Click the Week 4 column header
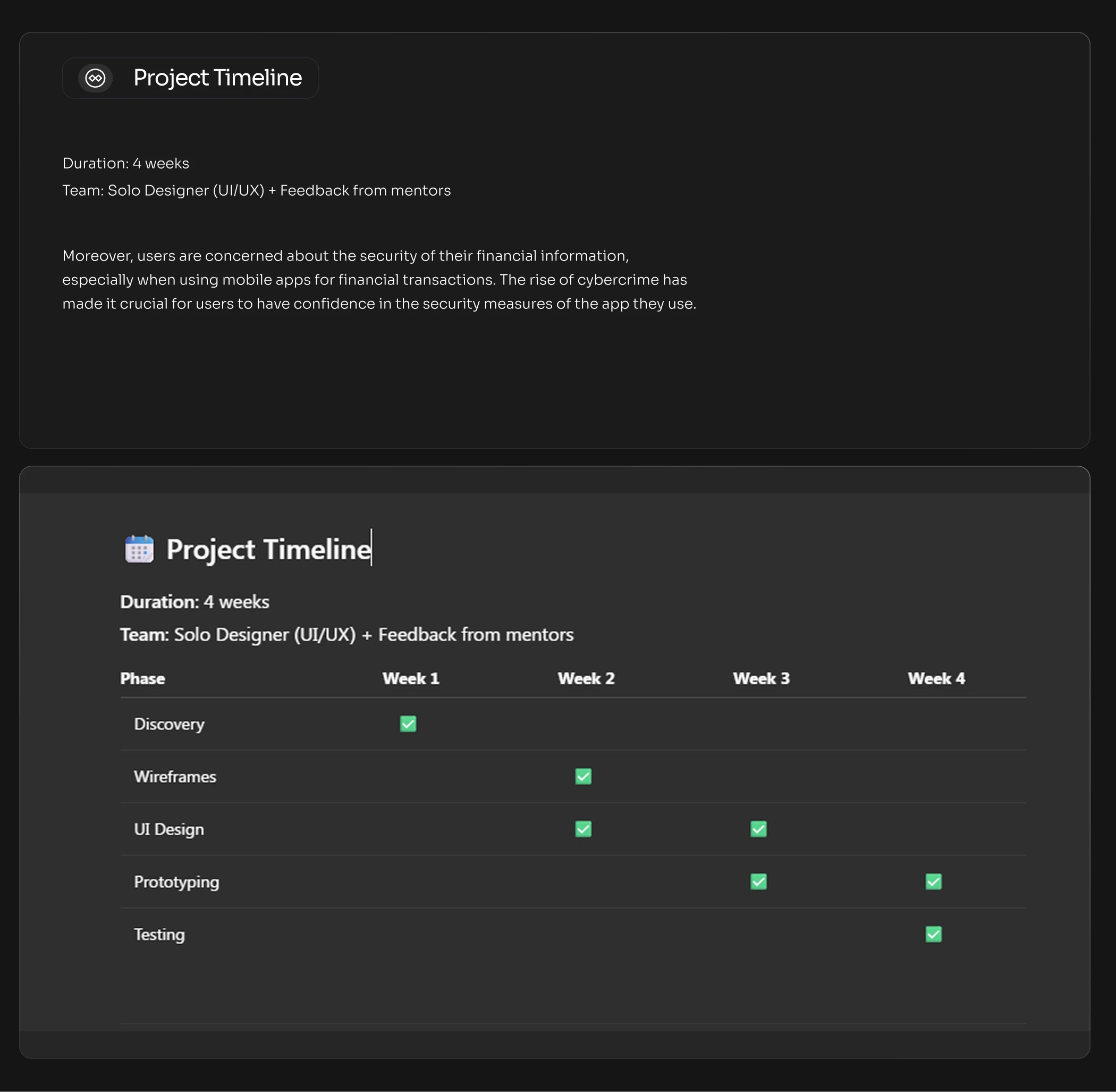Image resolution: width=1116 pixels, height=1092 pixels. [x=936, y=678]
